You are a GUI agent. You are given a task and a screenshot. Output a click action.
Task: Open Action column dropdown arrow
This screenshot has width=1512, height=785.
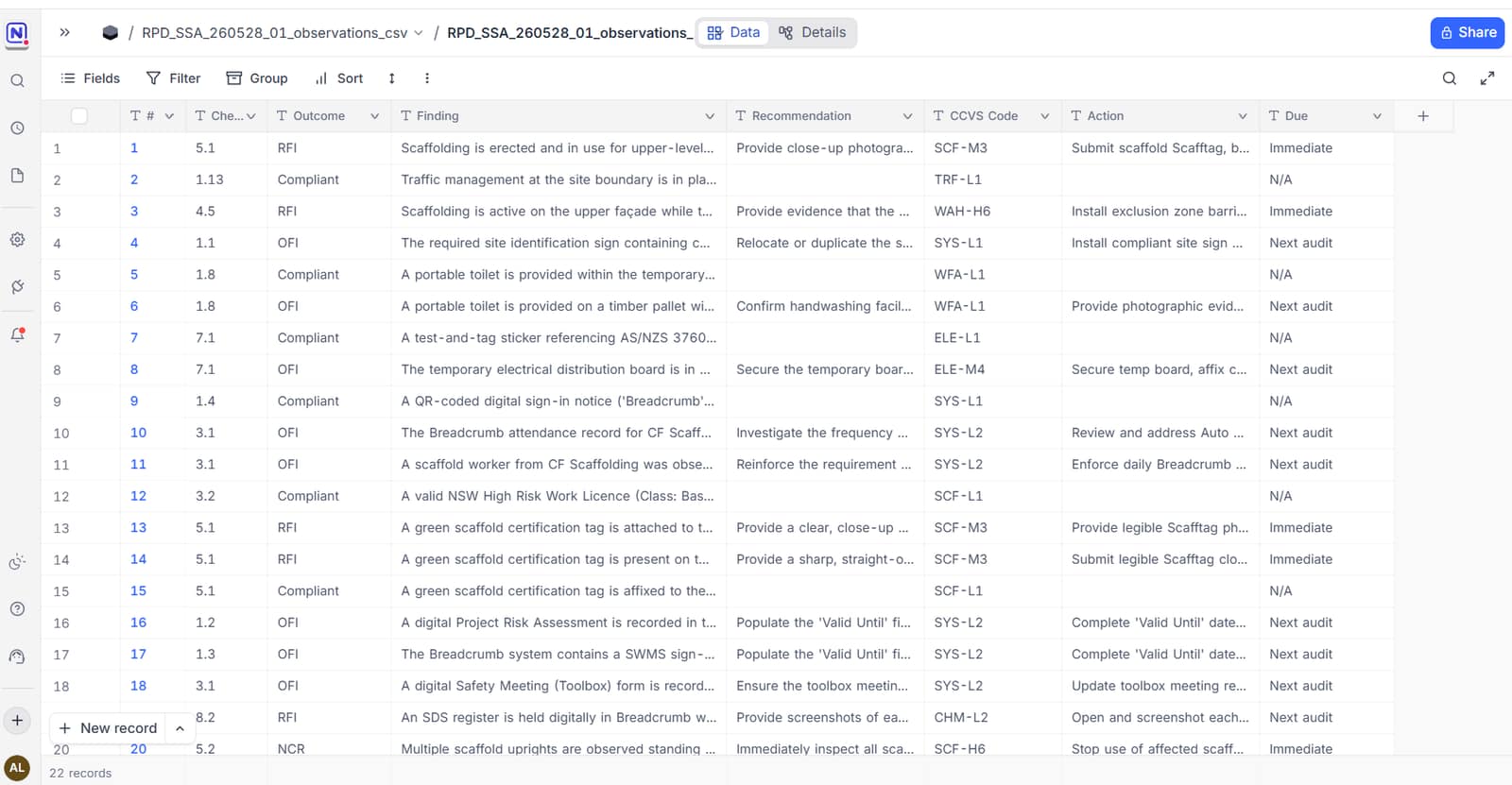click(1243, 116)
